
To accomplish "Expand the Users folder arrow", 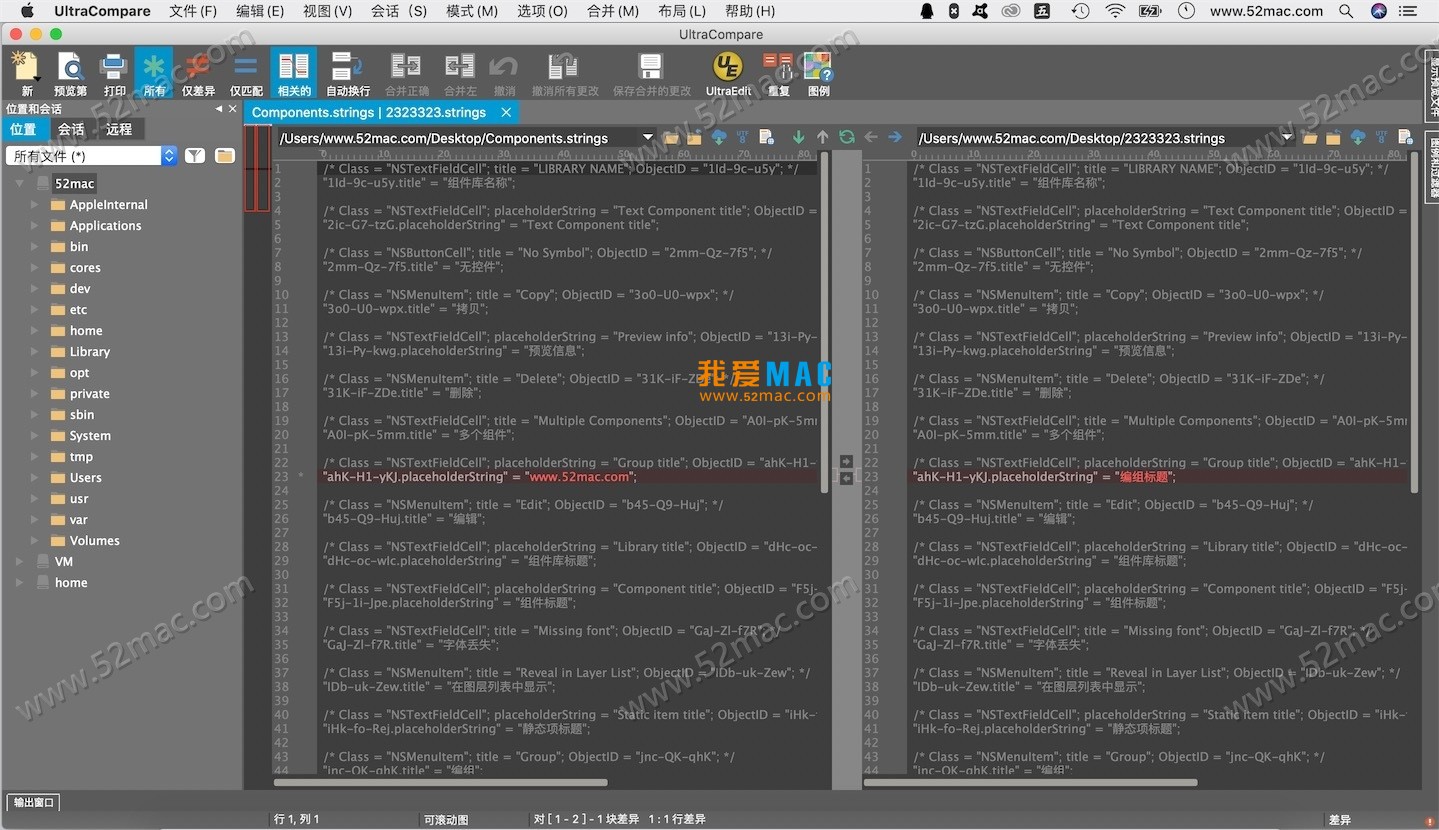I will click(36, 478).
